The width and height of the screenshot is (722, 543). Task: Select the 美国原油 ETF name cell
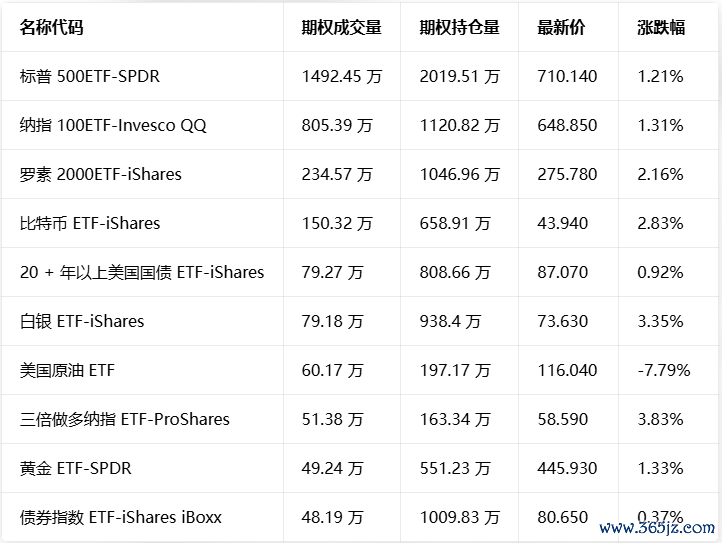(67, 370)
